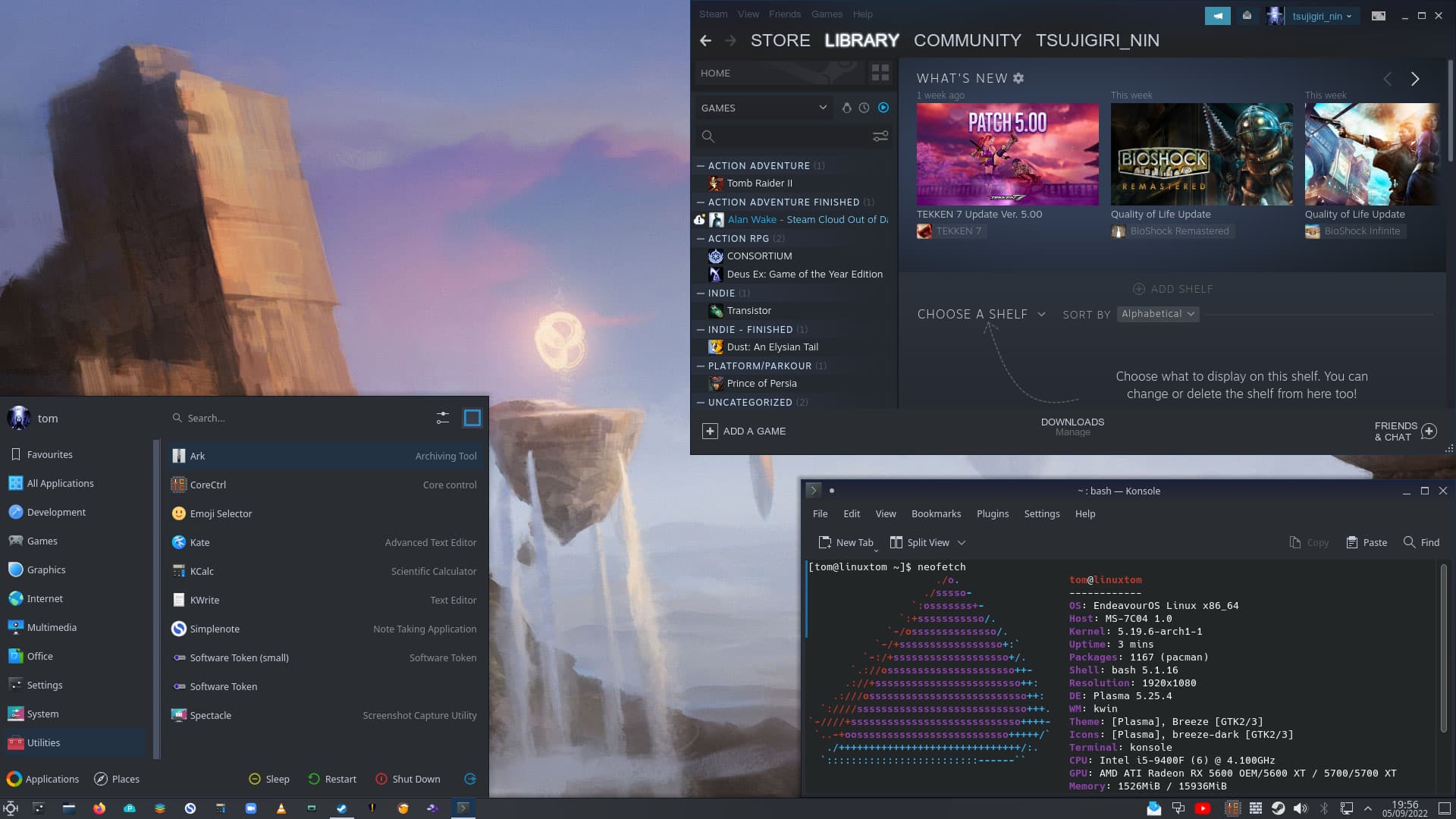Open advanced filter options in Steam library
Viewport: 1456px width, 819px height.
880,136
